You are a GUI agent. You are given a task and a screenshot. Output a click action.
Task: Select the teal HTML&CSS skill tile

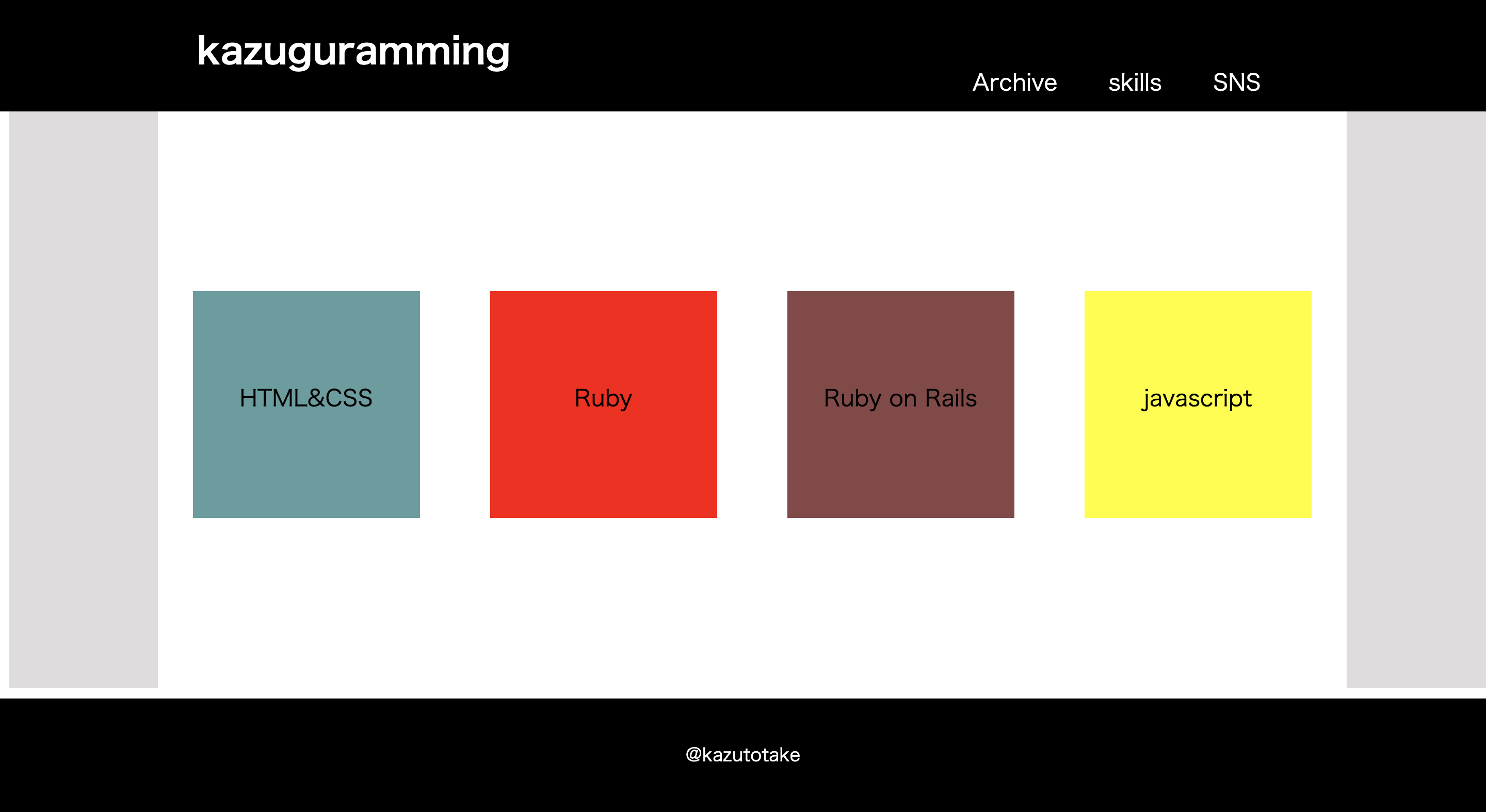point(306,404)
